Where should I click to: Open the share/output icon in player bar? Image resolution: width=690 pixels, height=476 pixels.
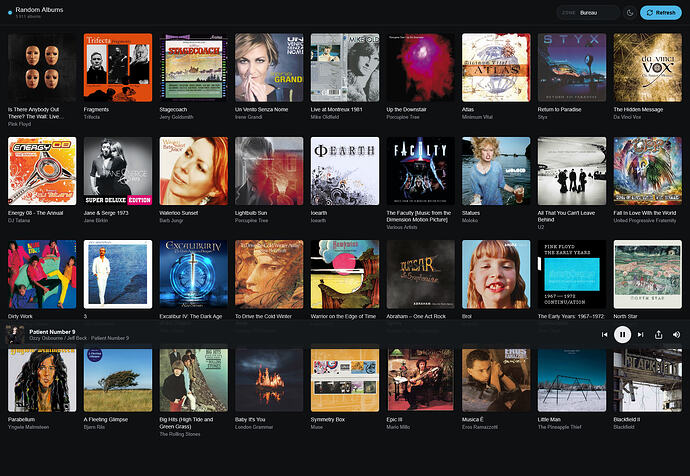(658, 335)
